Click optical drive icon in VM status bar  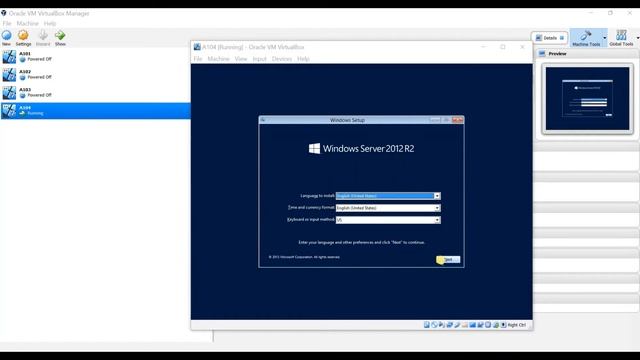point(434,325)
